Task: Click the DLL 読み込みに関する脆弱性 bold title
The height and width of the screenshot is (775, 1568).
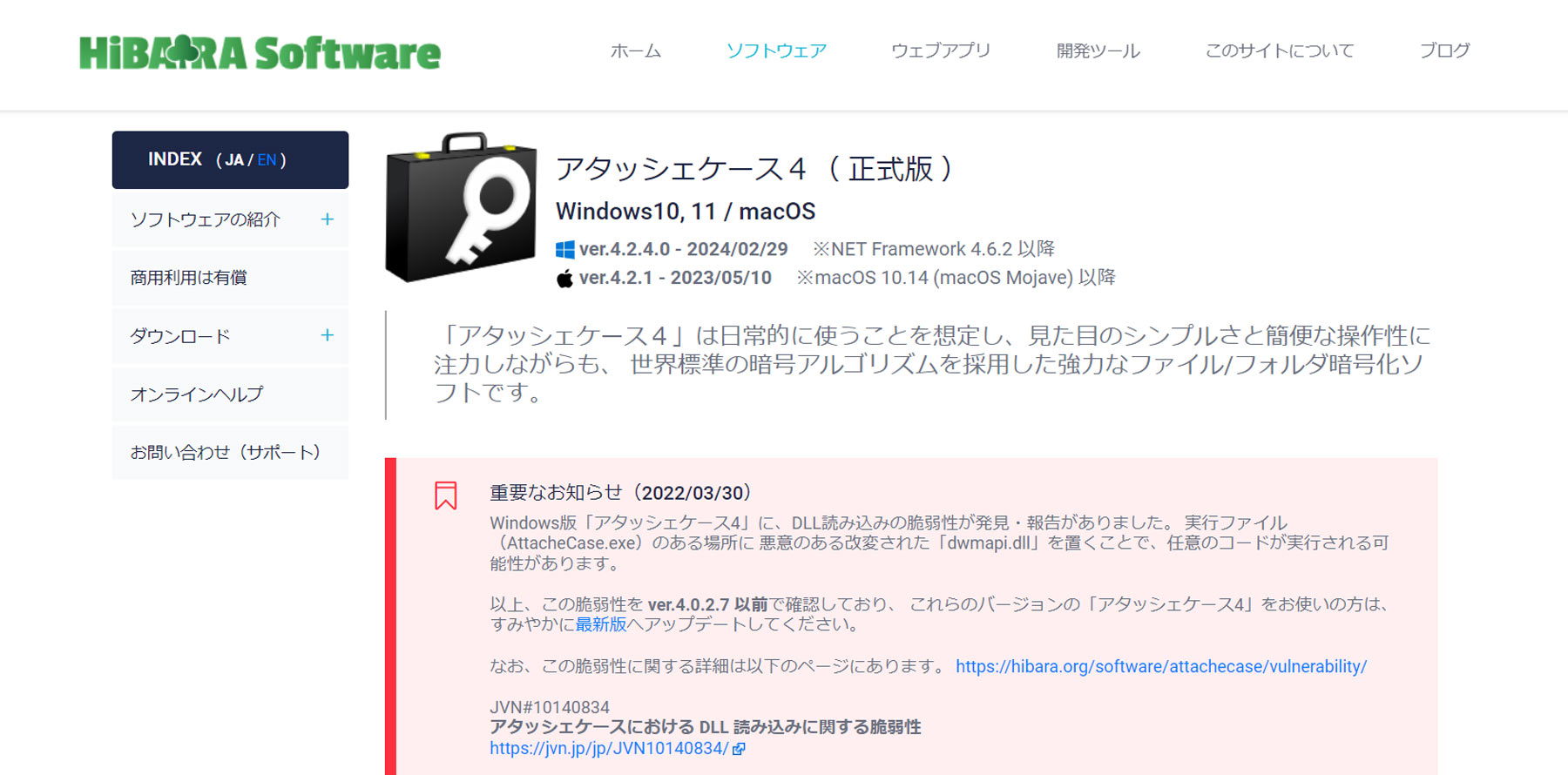Action: [706, 727]
